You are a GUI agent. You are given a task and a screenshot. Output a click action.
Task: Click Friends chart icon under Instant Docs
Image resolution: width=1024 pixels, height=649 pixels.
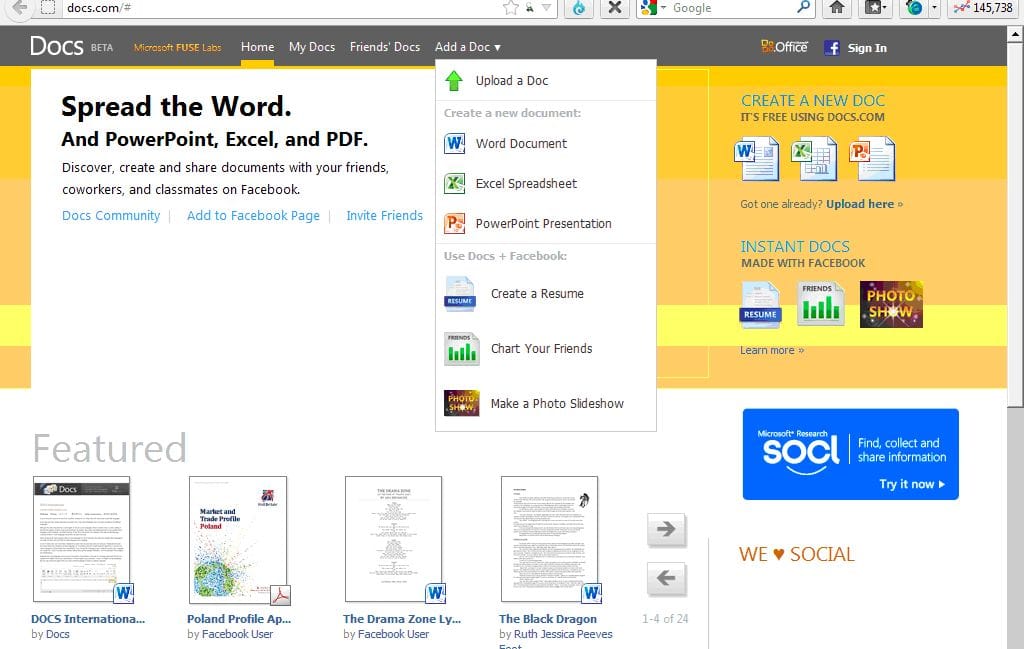(820, 304)
